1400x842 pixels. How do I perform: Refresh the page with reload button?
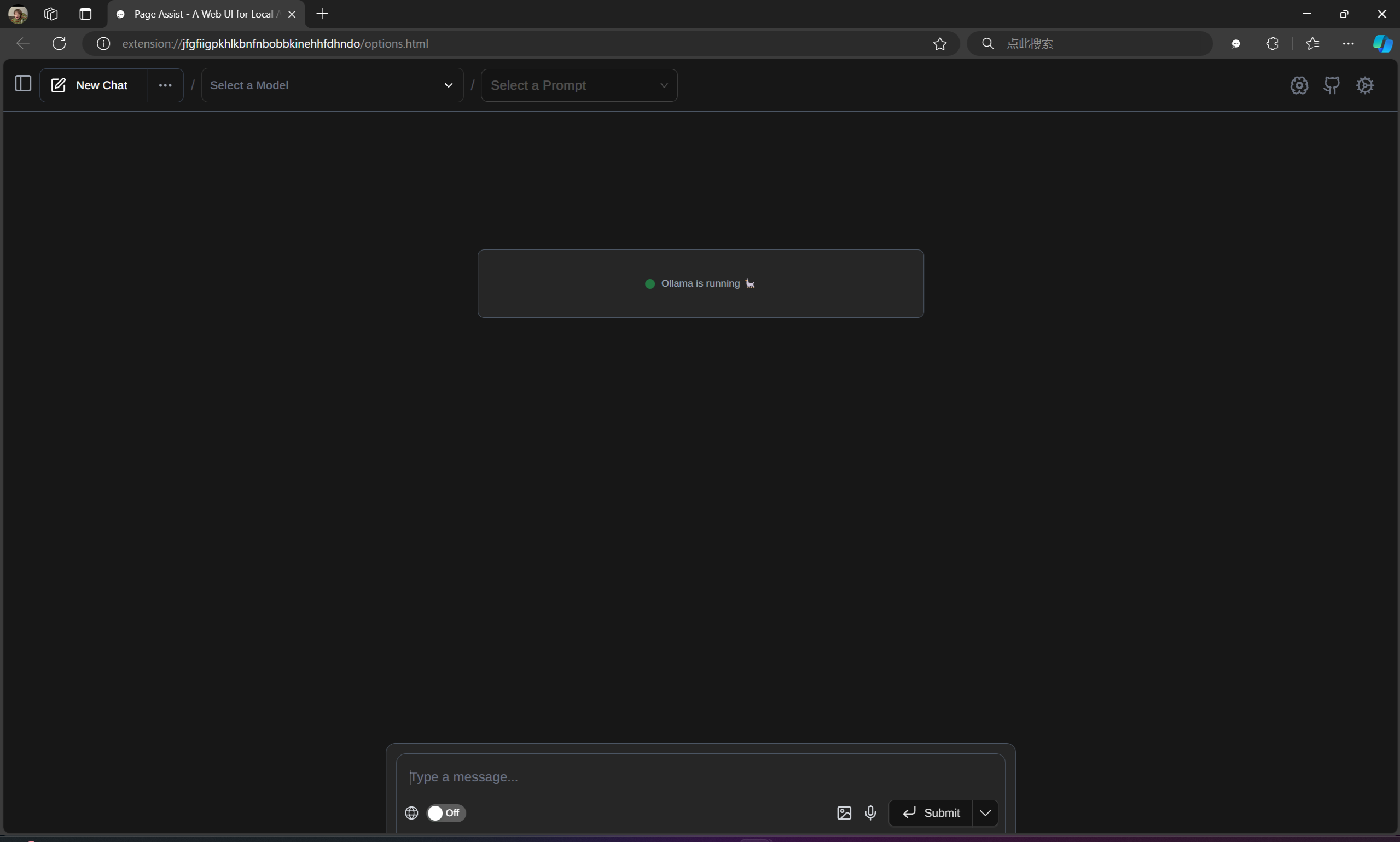coord(60,44)
